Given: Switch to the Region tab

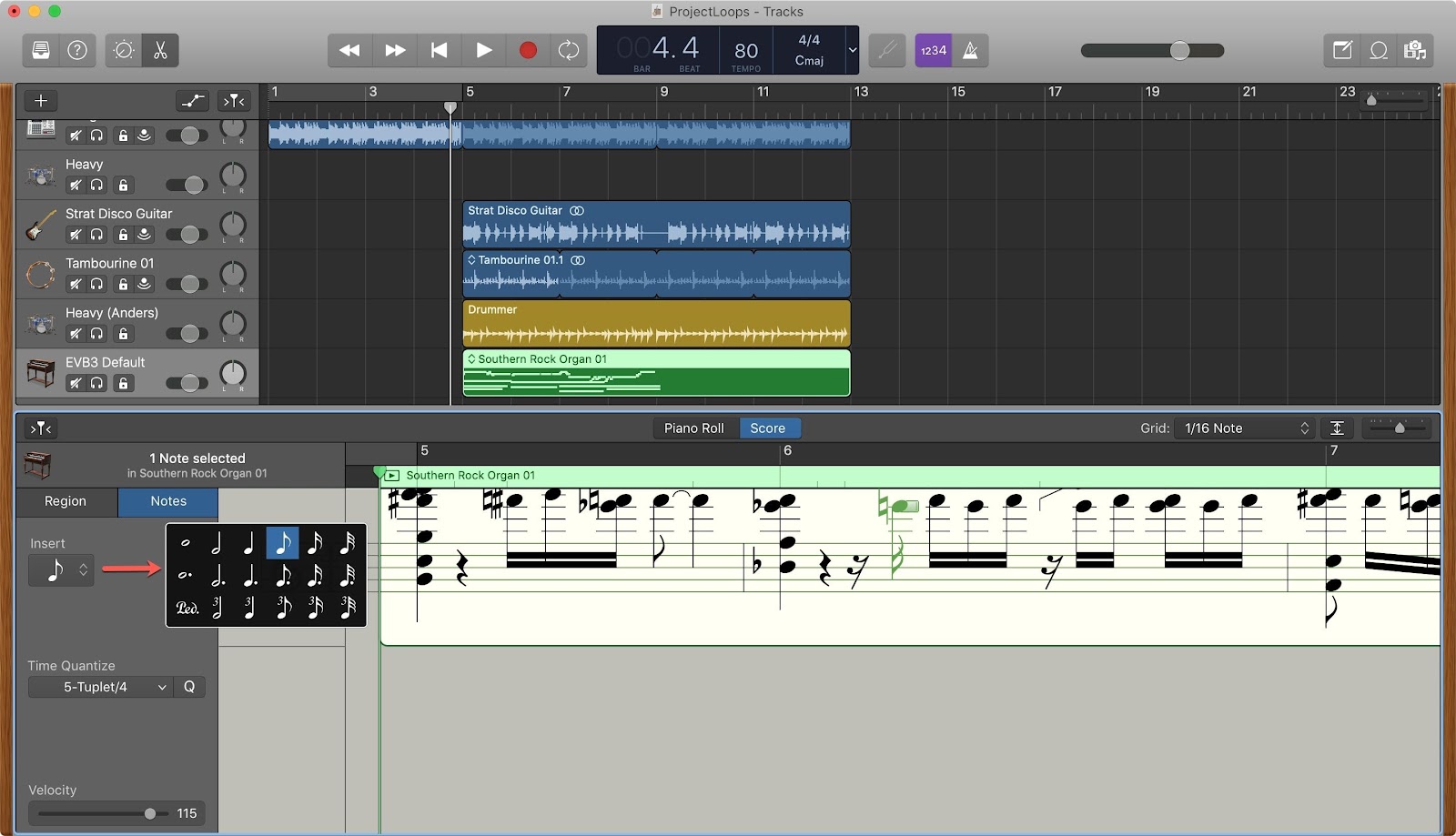Looking at the screenshot, I should 66,501.
